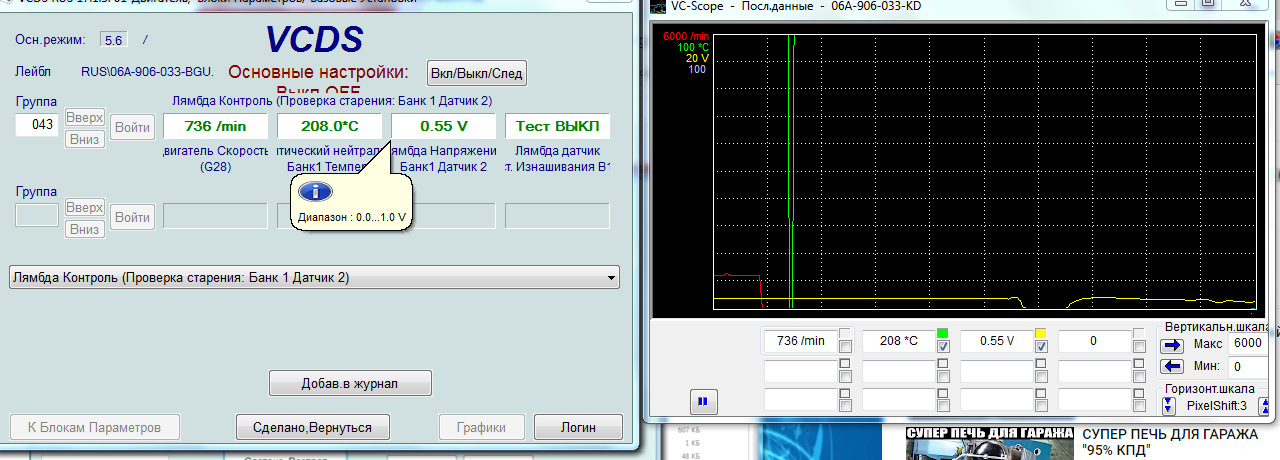The image size is (1280, 460).
Task: Open the СУПЕР ПЕЧЬ ДЛЯ ГАРАЖА ad link
Action: [x=1170, y=434]
